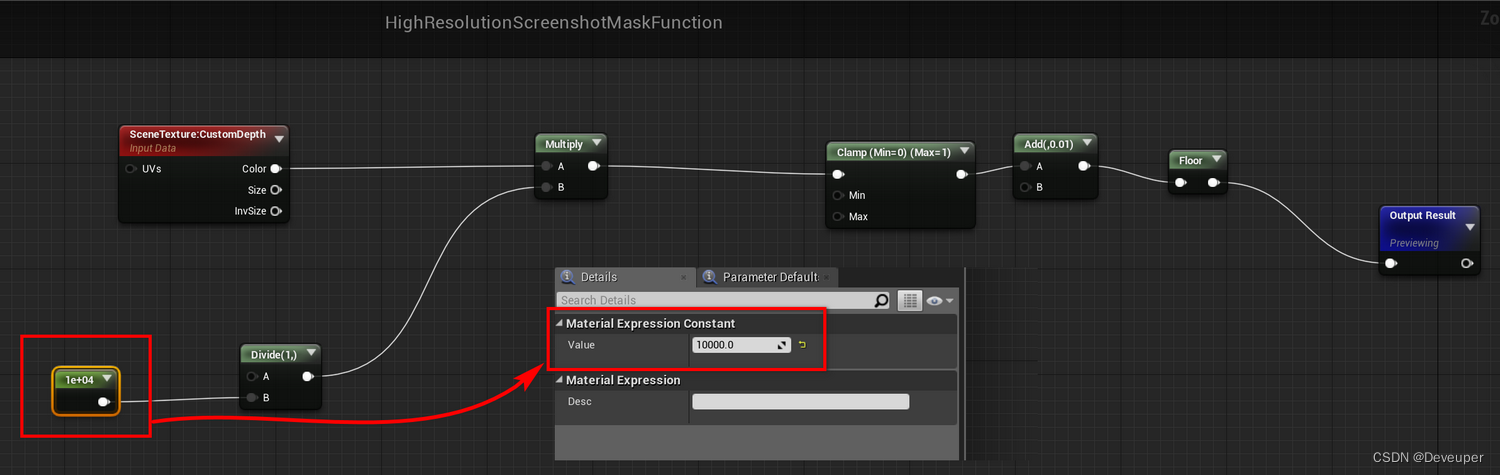
Task: Collapse the Clamp (Min=0) (Max=1) node
Action: pos(965,152)
